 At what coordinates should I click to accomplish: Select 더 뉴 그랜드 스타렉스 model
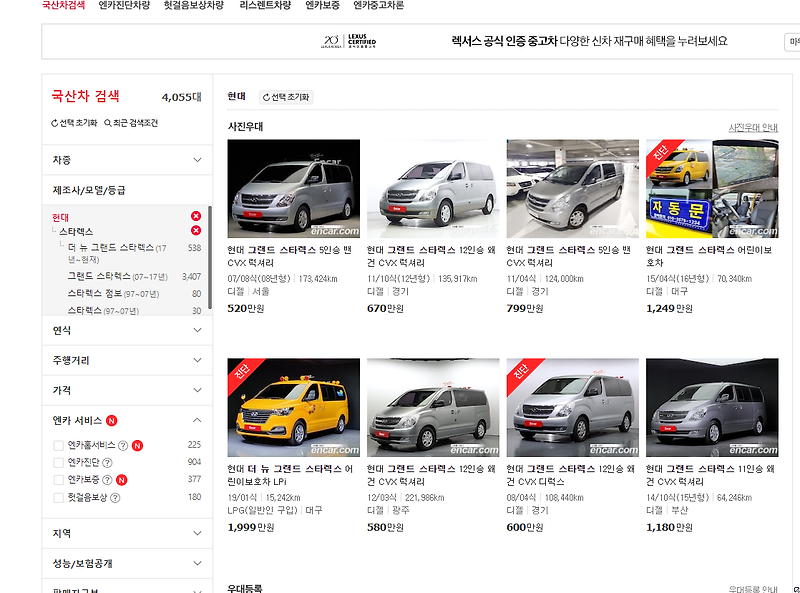pyautogui.click(x=117, y=253)
